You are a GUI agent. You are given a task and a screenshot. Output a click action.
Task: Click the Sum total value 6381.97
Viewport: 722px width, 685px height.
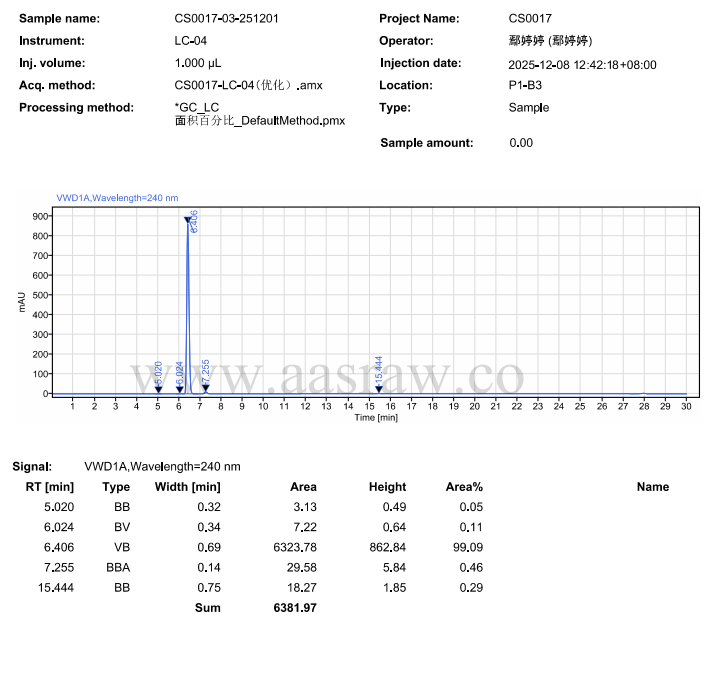[x=295, y=607]
